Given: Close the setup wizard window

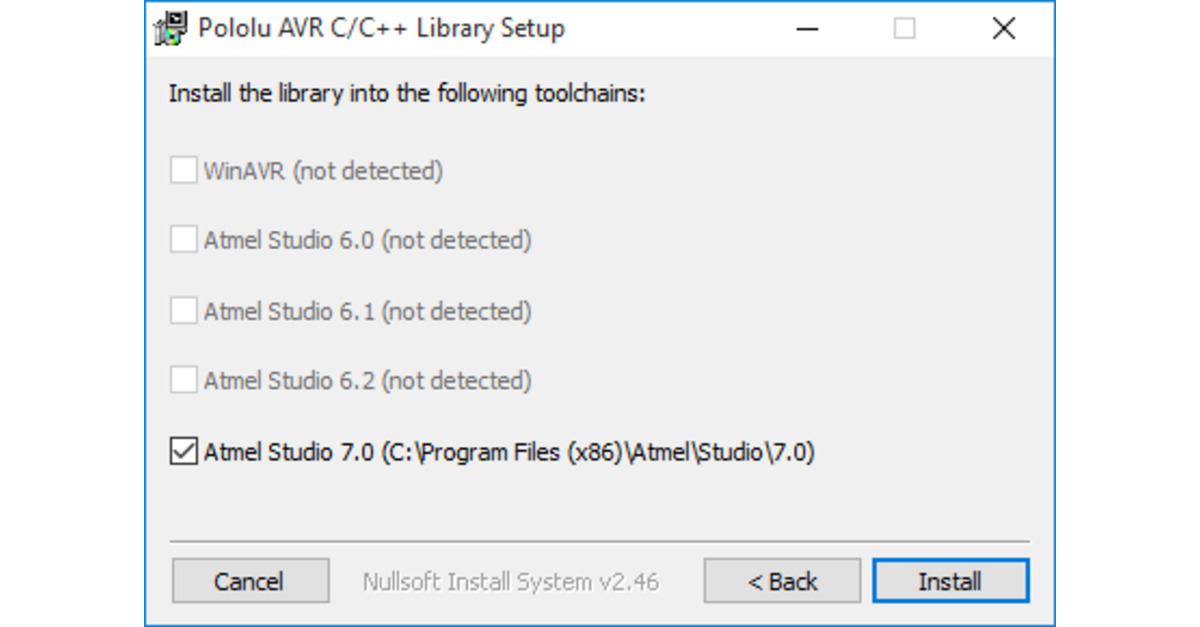Looking at the screenshot, I should [x=1003, y=28].
